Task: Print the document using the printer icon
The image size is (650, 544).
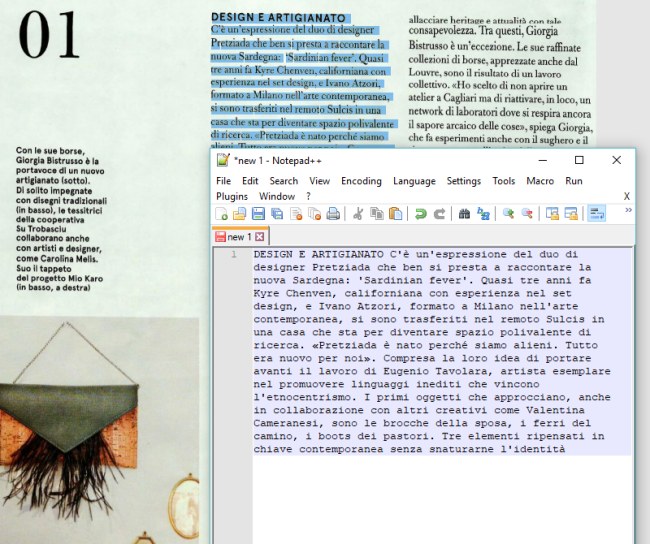Action: pos(333,214)
